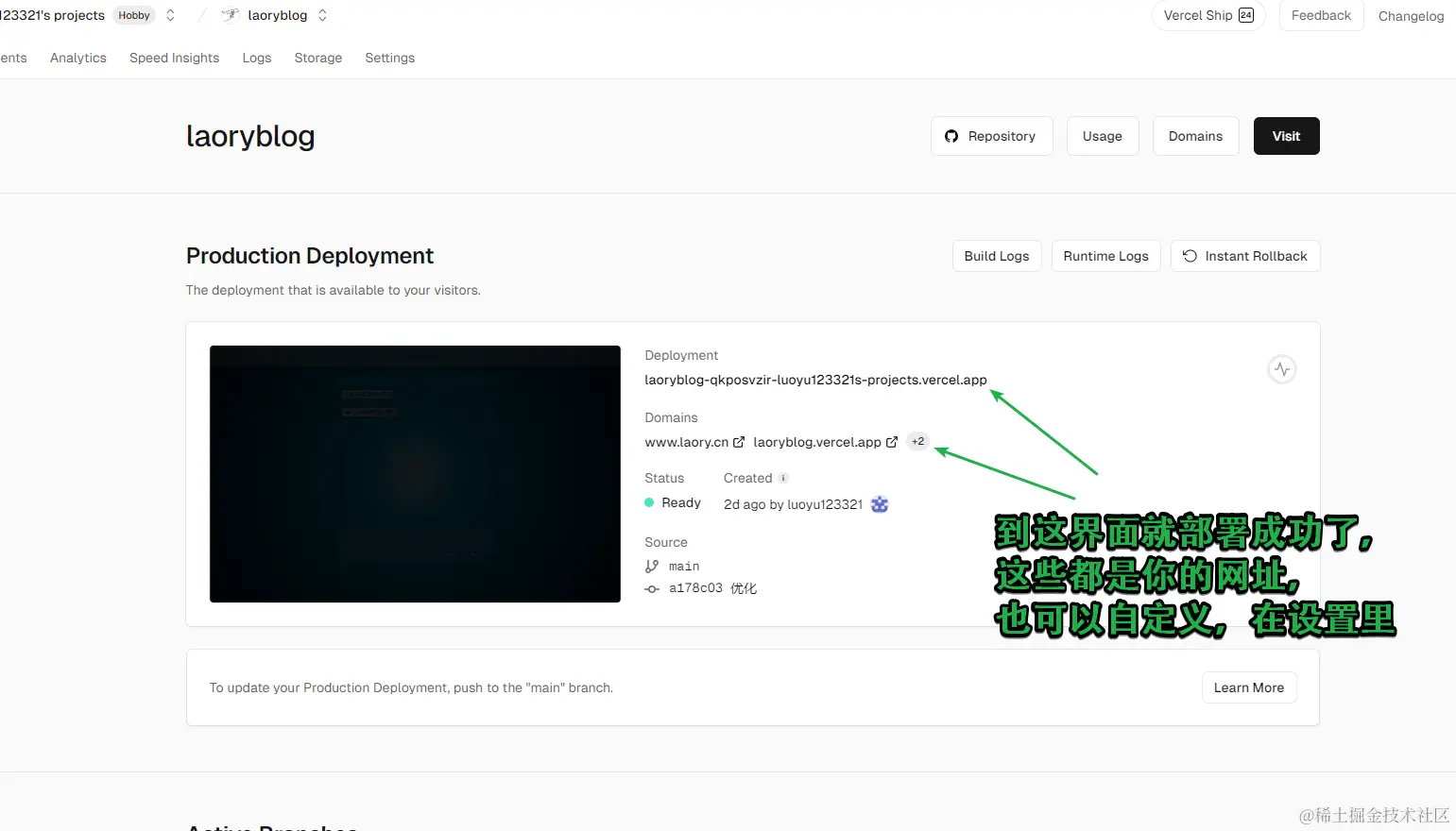Click the Hobby plan badge
The height and width of the screenshot is (831, 1456).
coord(134,15)
